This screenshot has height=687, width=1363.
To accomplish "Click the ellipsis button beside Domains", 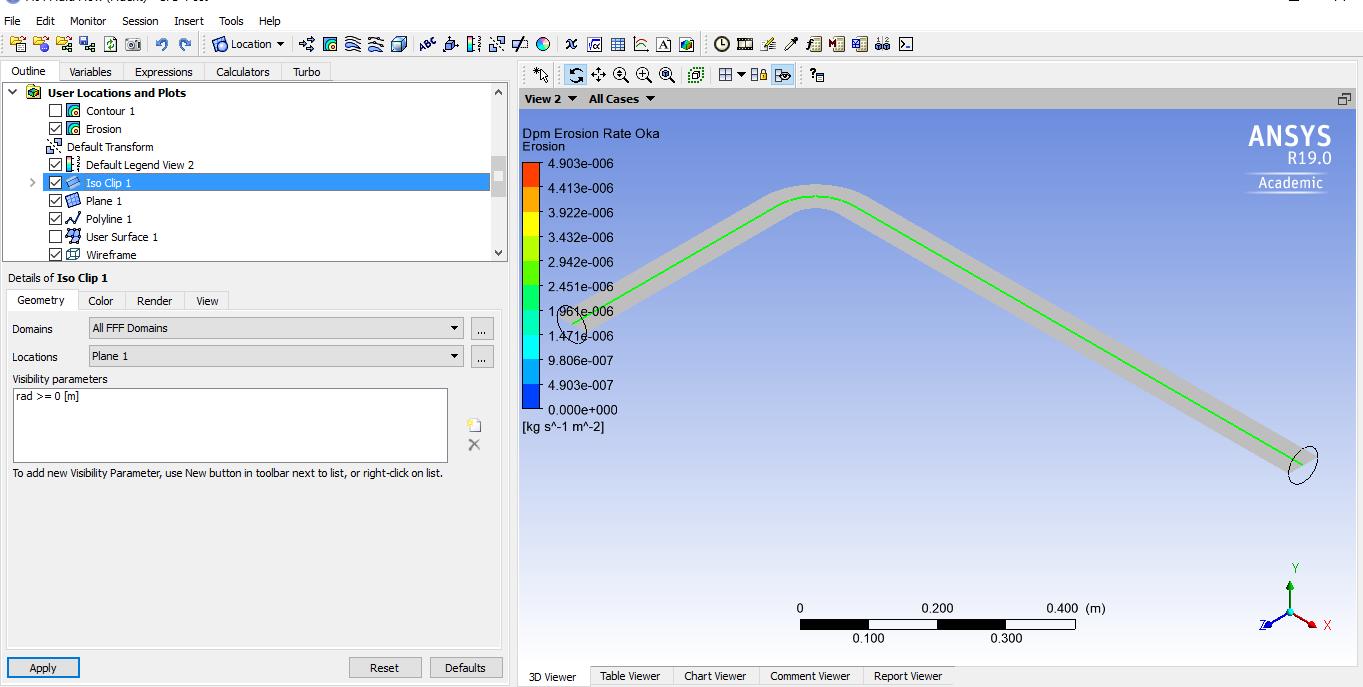I will (482, 328).
